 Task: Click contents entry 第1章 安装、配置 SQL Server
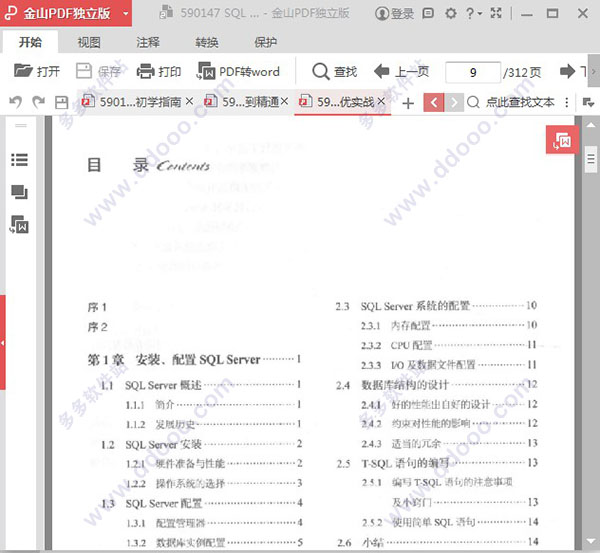194,360
